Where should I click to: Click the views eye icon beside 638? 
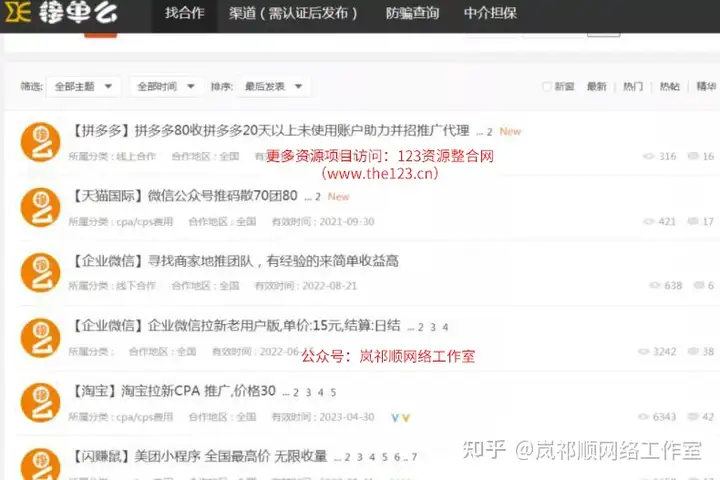tap(654, 286)
